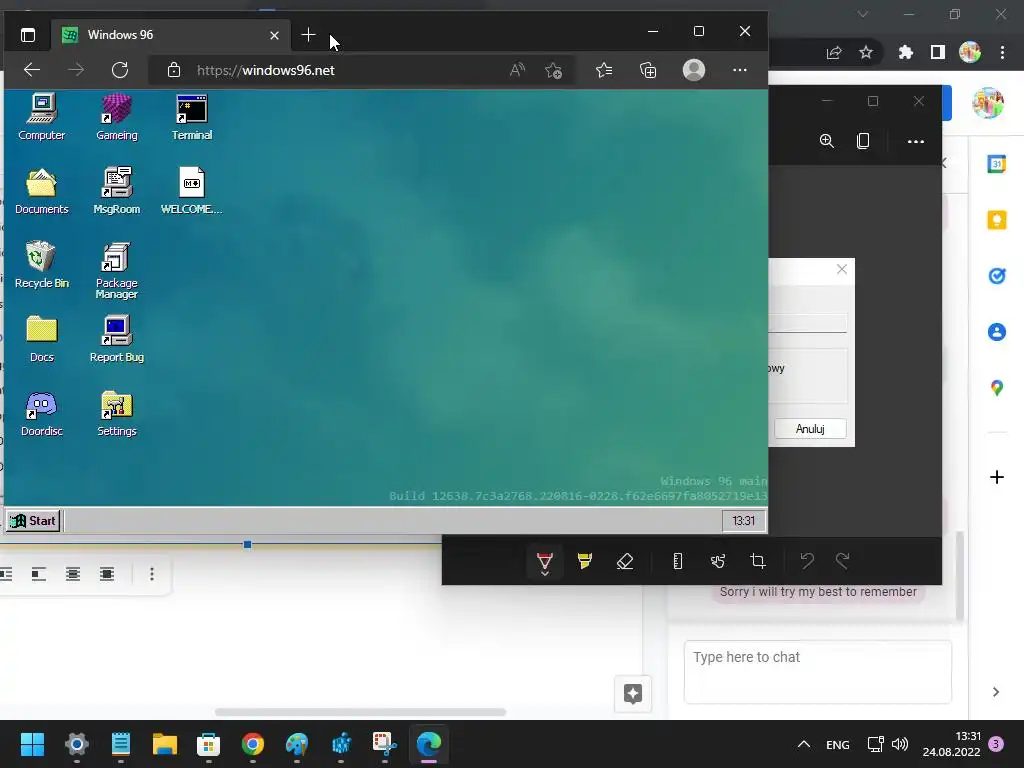Share this page icon in Chrome
This screenshot has height=768, width=1024.
[x=834, y=52]
